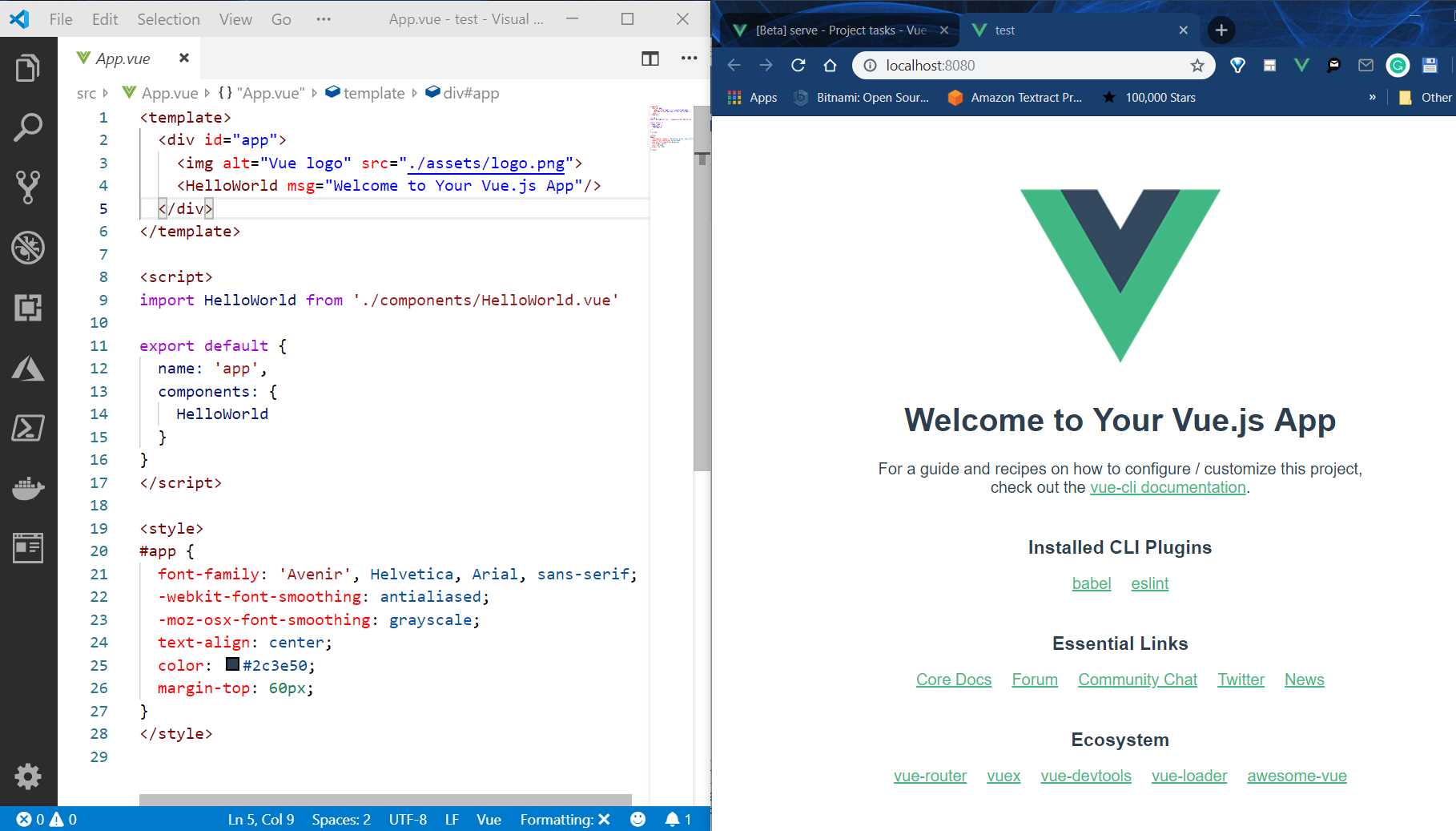Open the editor more actions menu

tap(687, 58)
